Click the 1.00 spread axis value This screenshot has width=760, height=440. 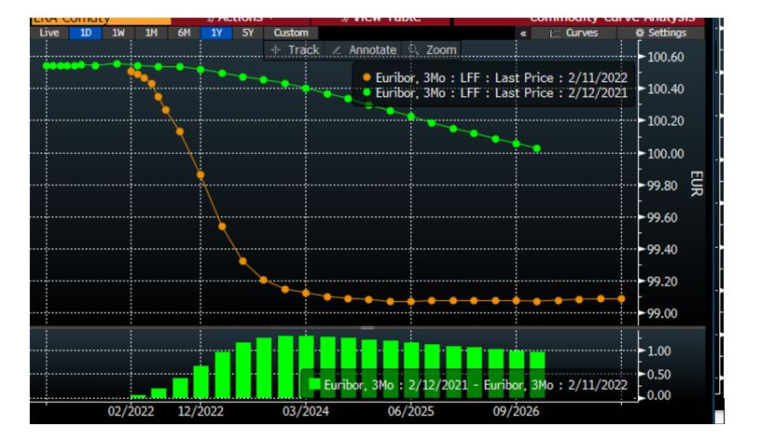tap(659, 351)
